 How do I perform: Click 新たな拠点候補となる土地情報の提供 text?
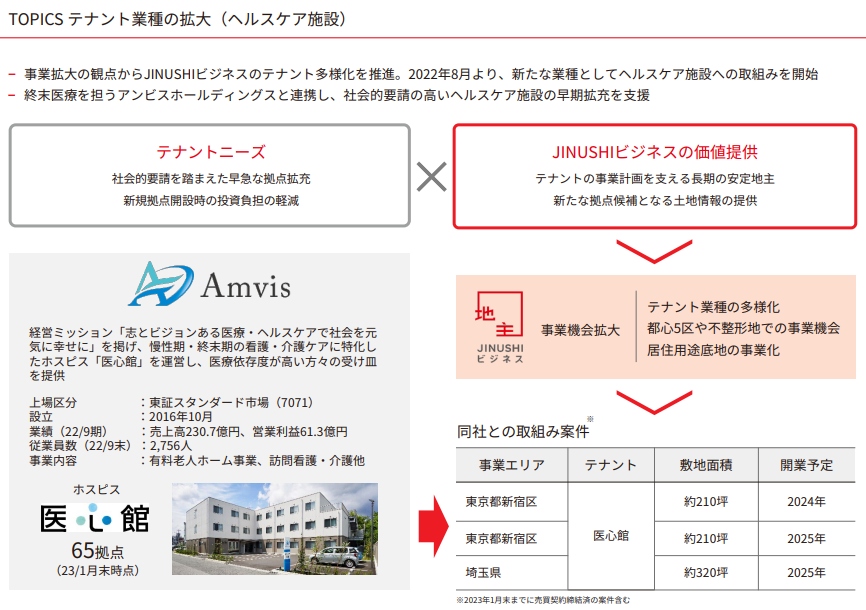tap(655, 201)
